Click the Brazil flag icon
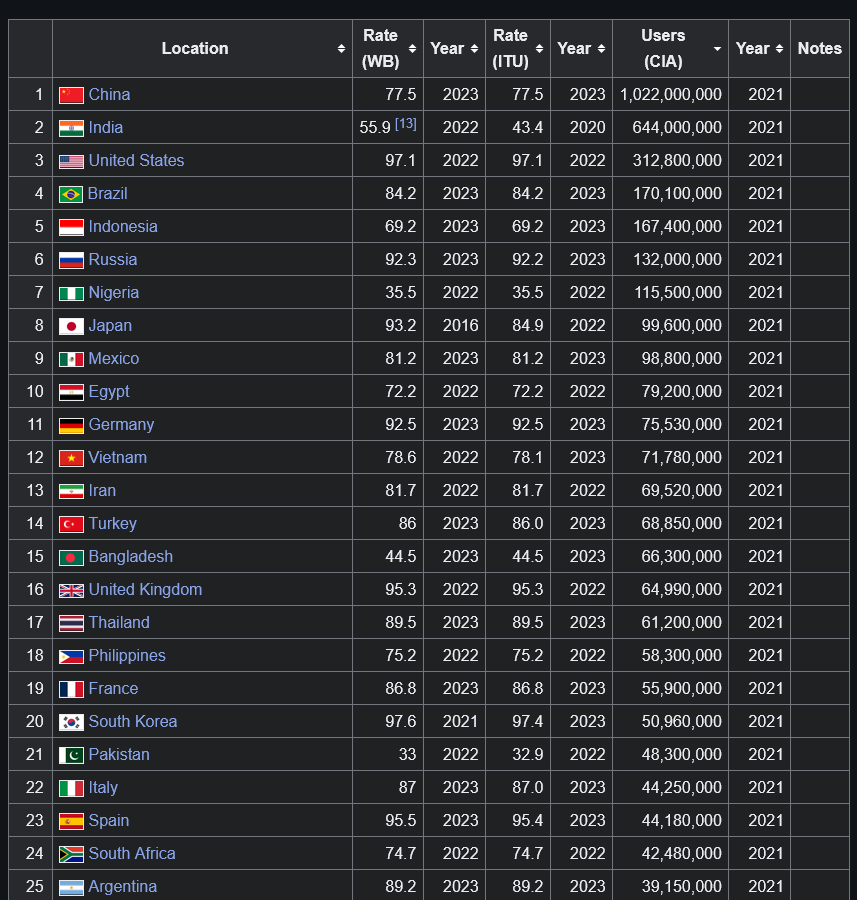 click(71, 195)
